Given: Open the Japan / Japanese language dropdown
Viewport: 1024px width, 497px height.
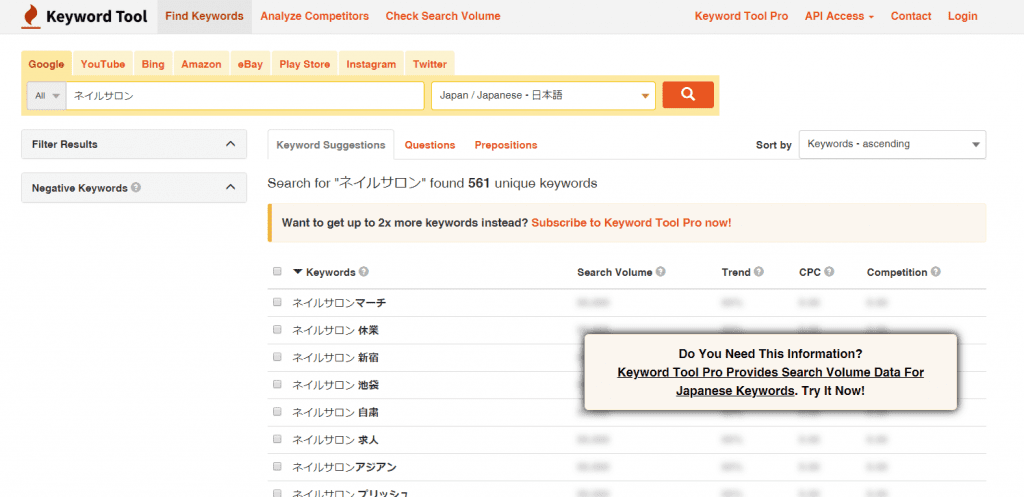Looking at the screenshot, I should click(543, 95).
